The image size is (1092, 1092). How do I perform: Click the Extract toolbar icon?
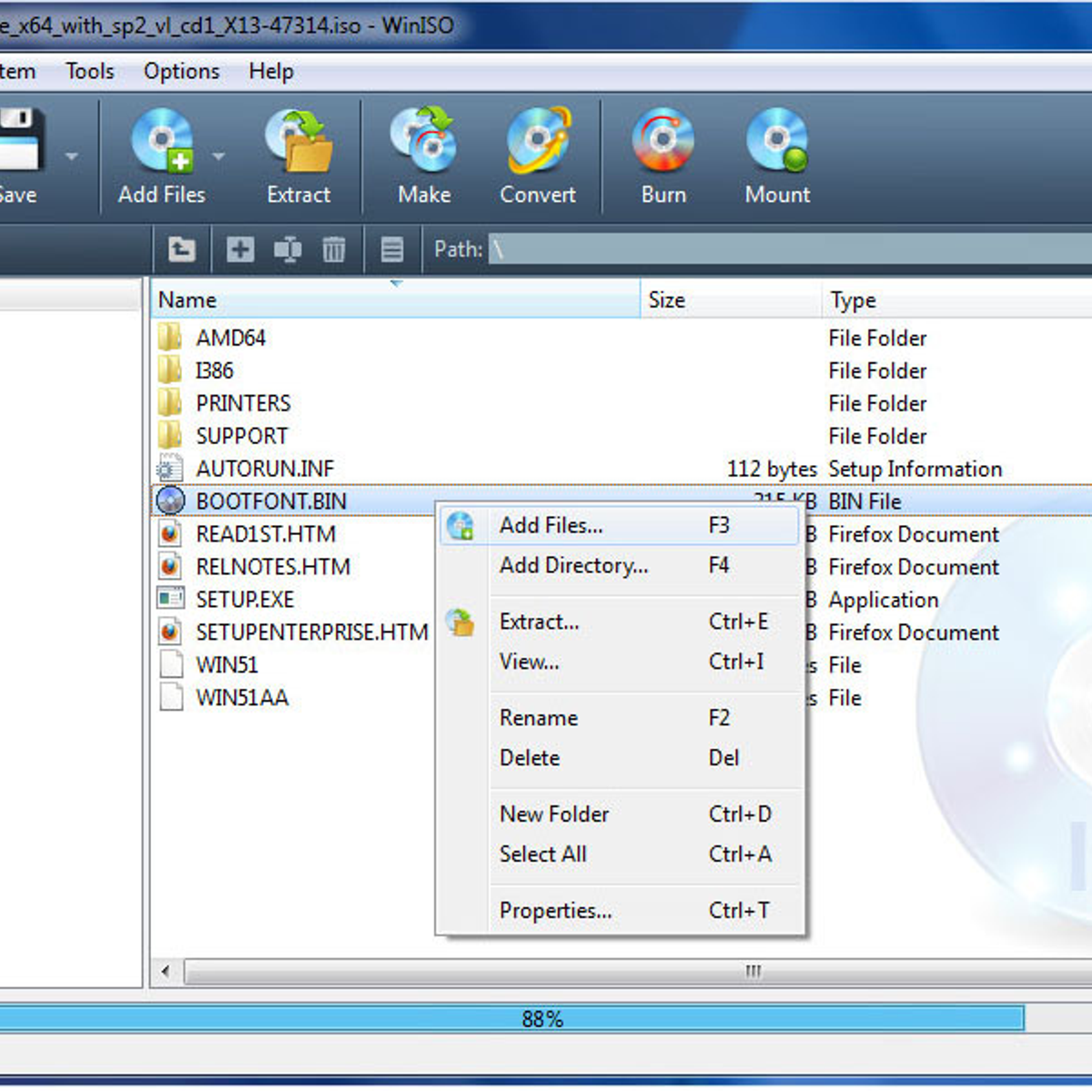(298, 142)
